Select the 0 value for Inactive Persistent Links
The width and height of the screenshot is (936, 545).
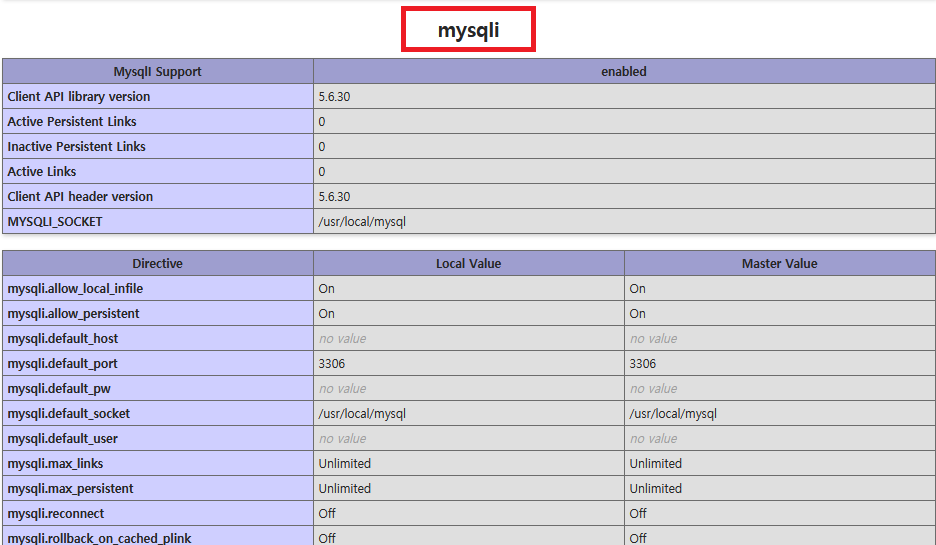[x=322, y=147]
